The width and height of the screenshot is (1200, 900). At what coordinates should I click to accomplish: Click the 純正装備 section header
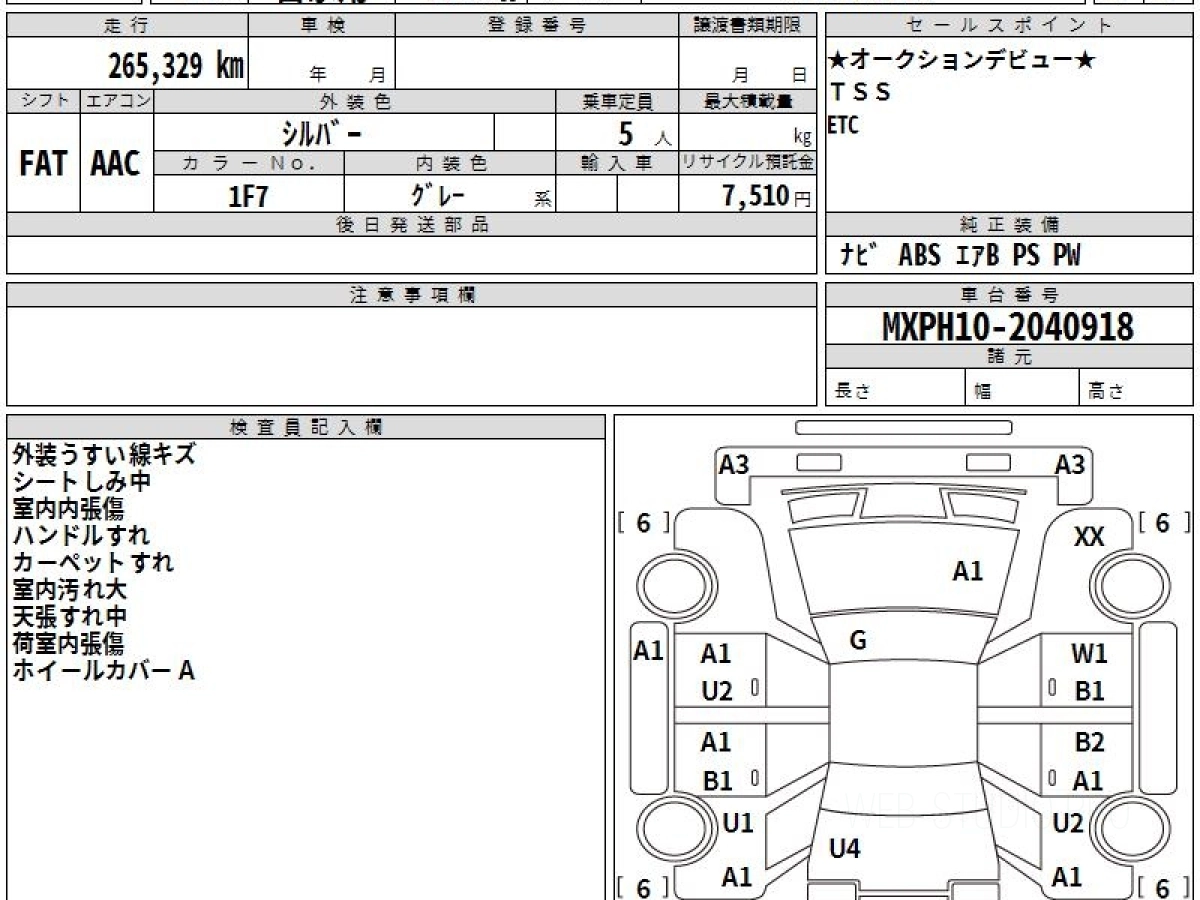[1010, 225]
